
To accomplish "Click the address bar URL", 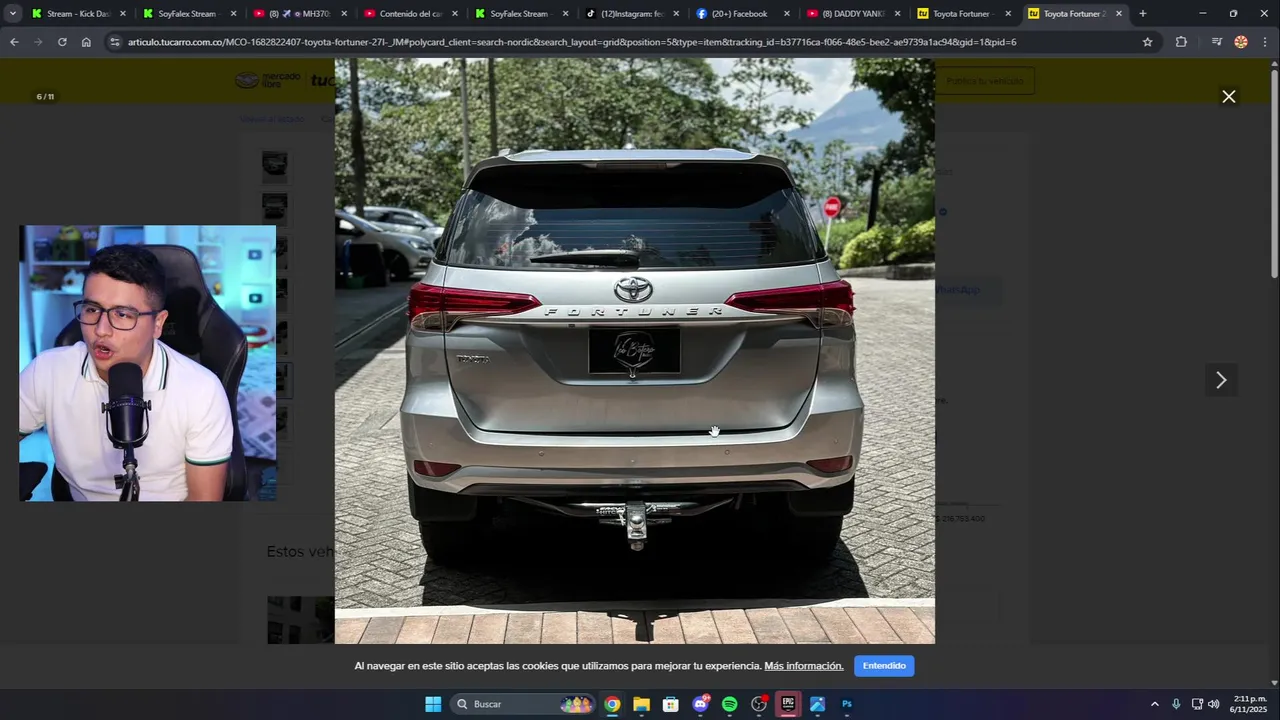I will [572, 42].
